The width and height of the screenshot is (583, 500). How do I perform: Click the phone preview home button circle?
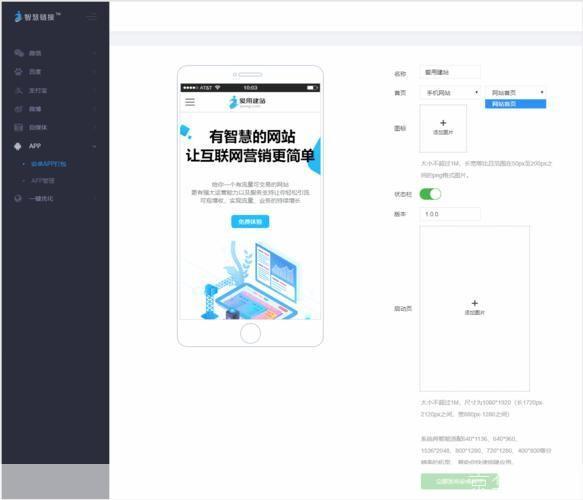tap(250, 333)
